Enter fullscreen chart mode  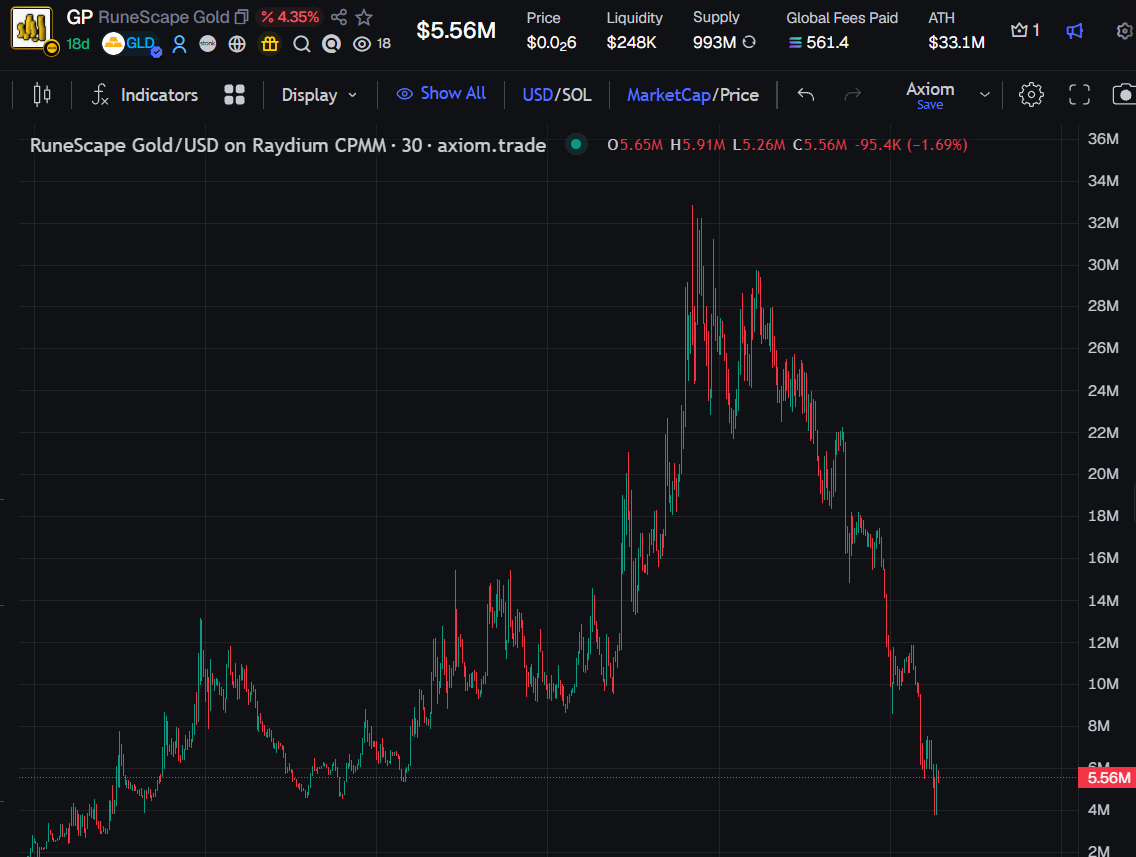(x=1079, y=95)
